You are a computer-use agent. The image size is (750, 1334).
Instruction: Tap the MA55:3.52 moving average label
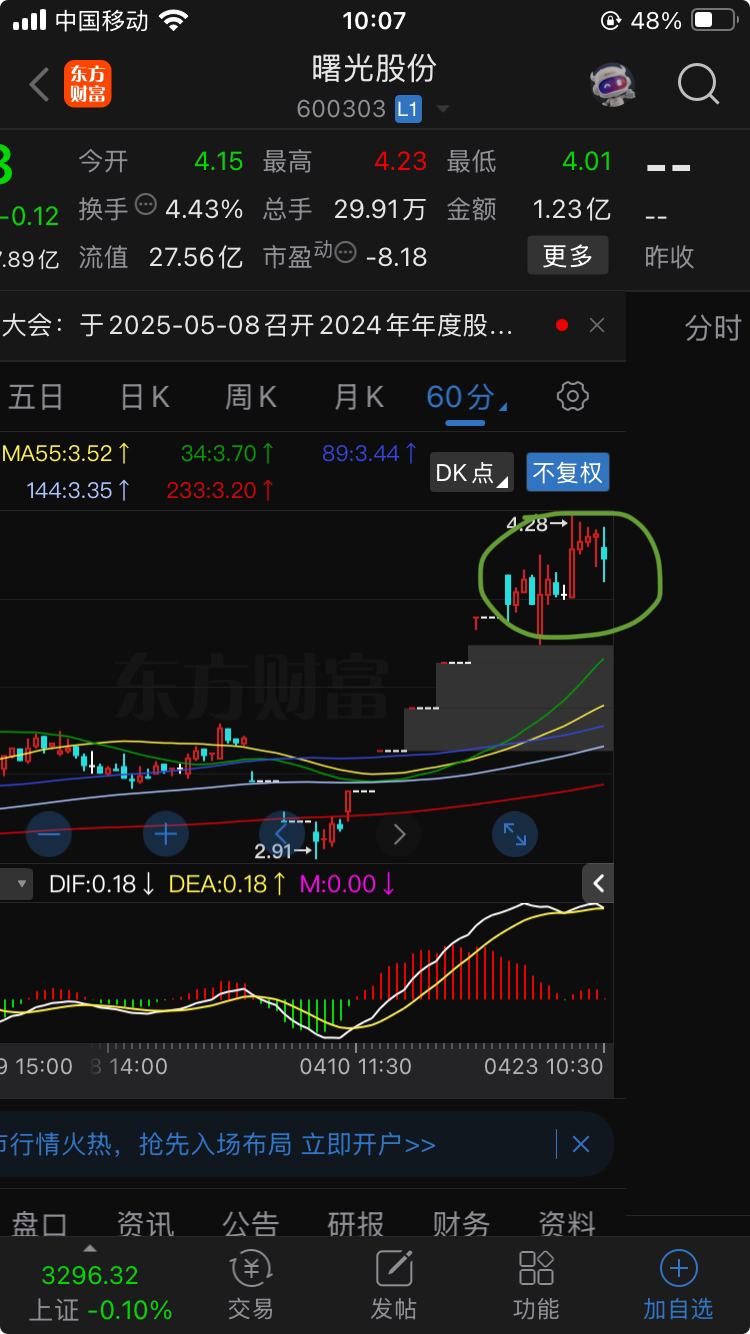[66, 453]
